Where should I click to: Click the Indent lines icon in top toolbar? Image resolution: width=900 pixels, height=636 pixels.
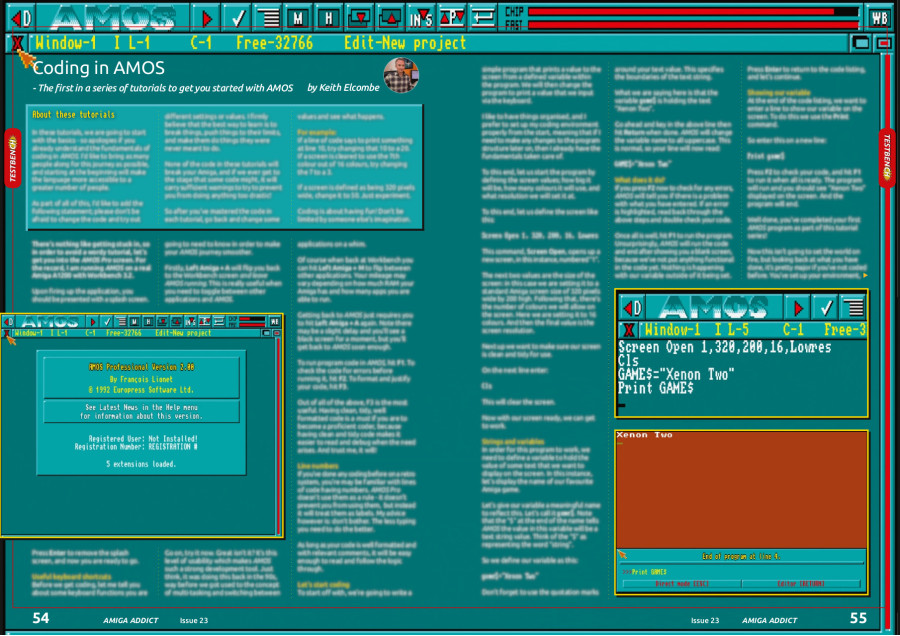point(267,18)
